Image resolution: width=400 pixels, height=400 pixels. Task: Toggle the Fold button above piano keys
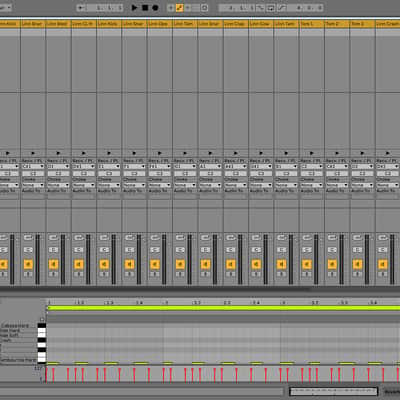click(x=42, y=319)
